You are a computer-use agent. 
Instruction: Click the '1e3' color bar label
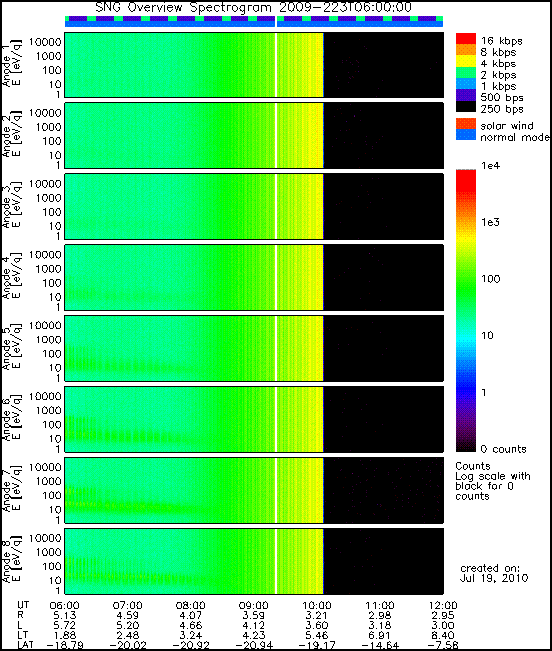[491, 223]
